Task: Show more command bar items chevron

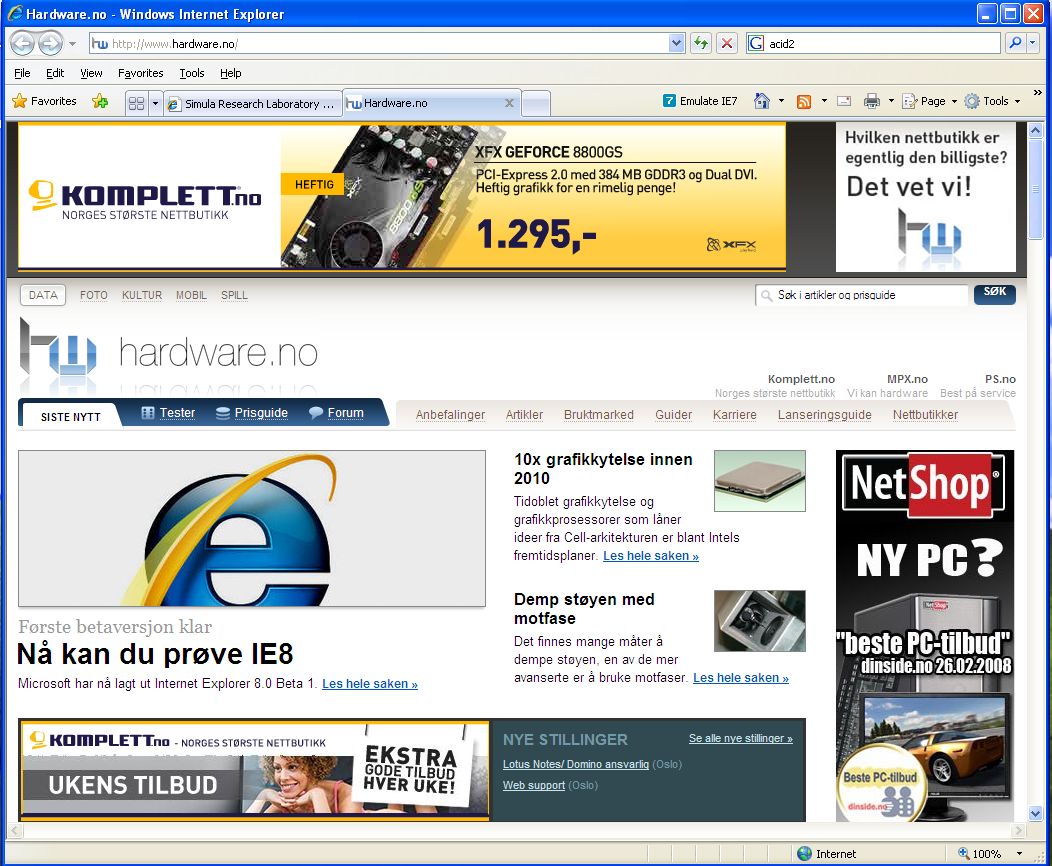Action: [x=1037, y=93]
